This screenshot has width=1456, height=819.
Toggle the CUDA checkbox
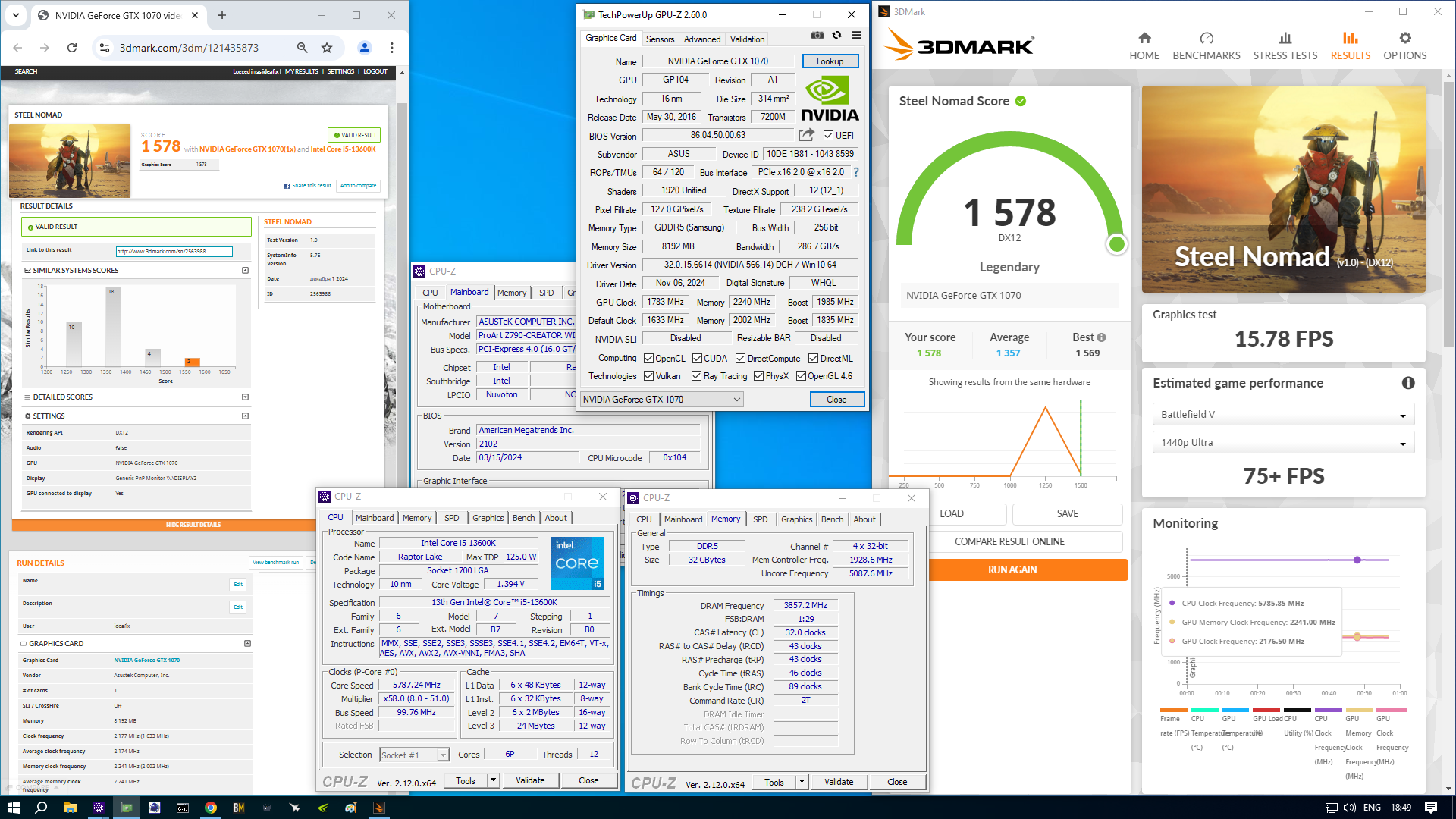click(x=697, y=359)
